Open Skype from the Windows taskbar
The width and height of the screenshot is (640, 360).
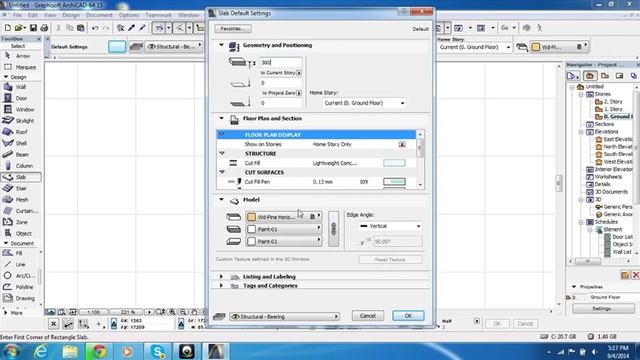coord(158,351)
